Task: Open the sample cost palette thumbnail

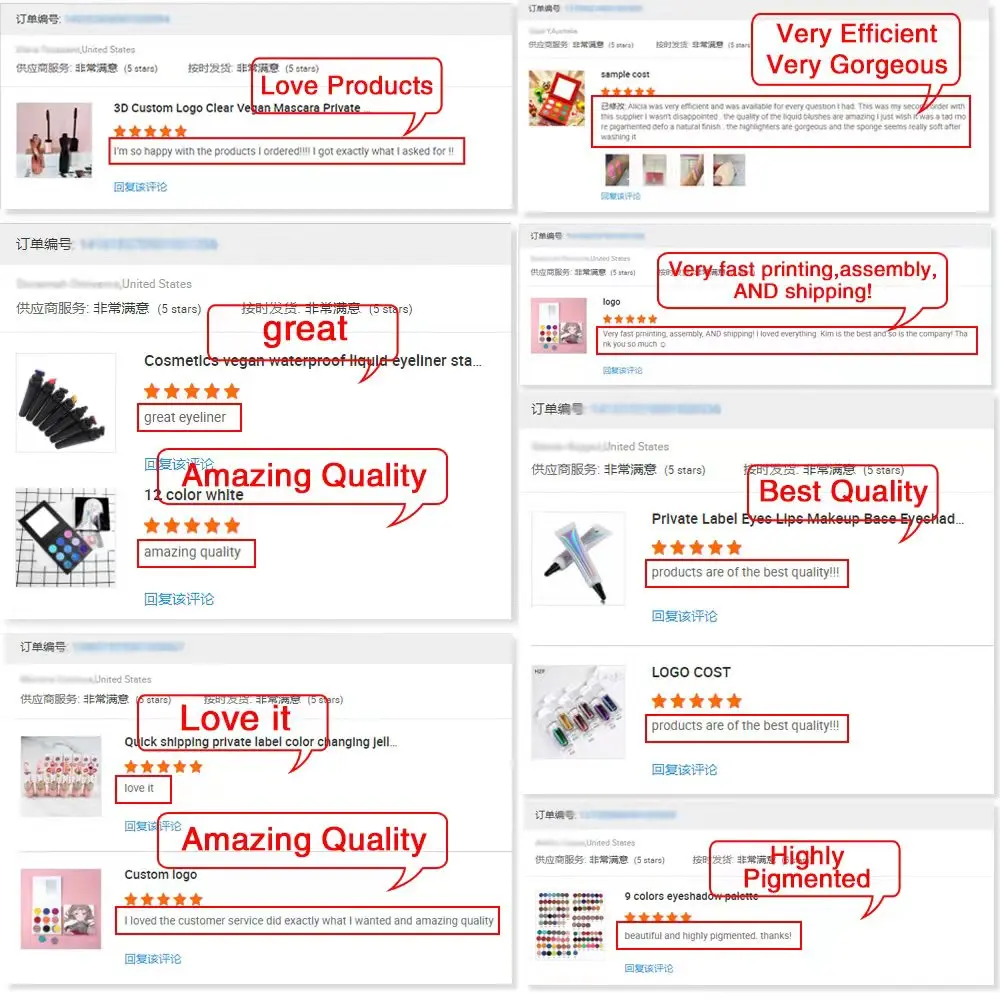Action: click(x=557, y=98)
